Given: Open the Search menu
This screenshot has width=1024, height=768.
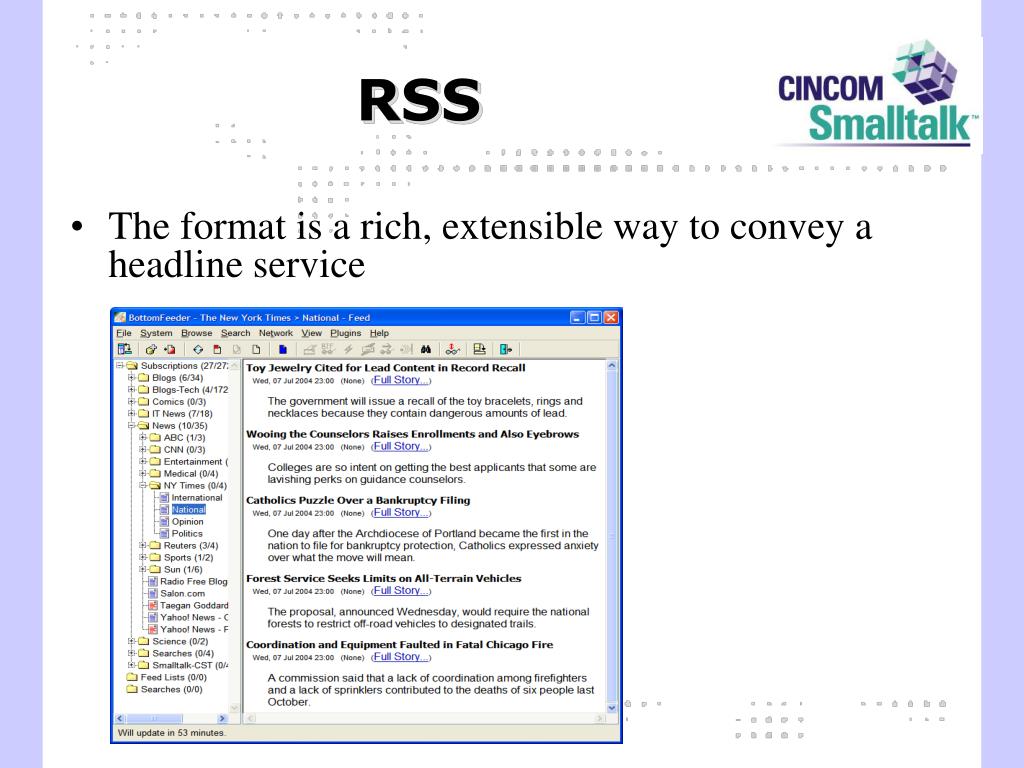Looking at the screenshot, I should 235,333.
